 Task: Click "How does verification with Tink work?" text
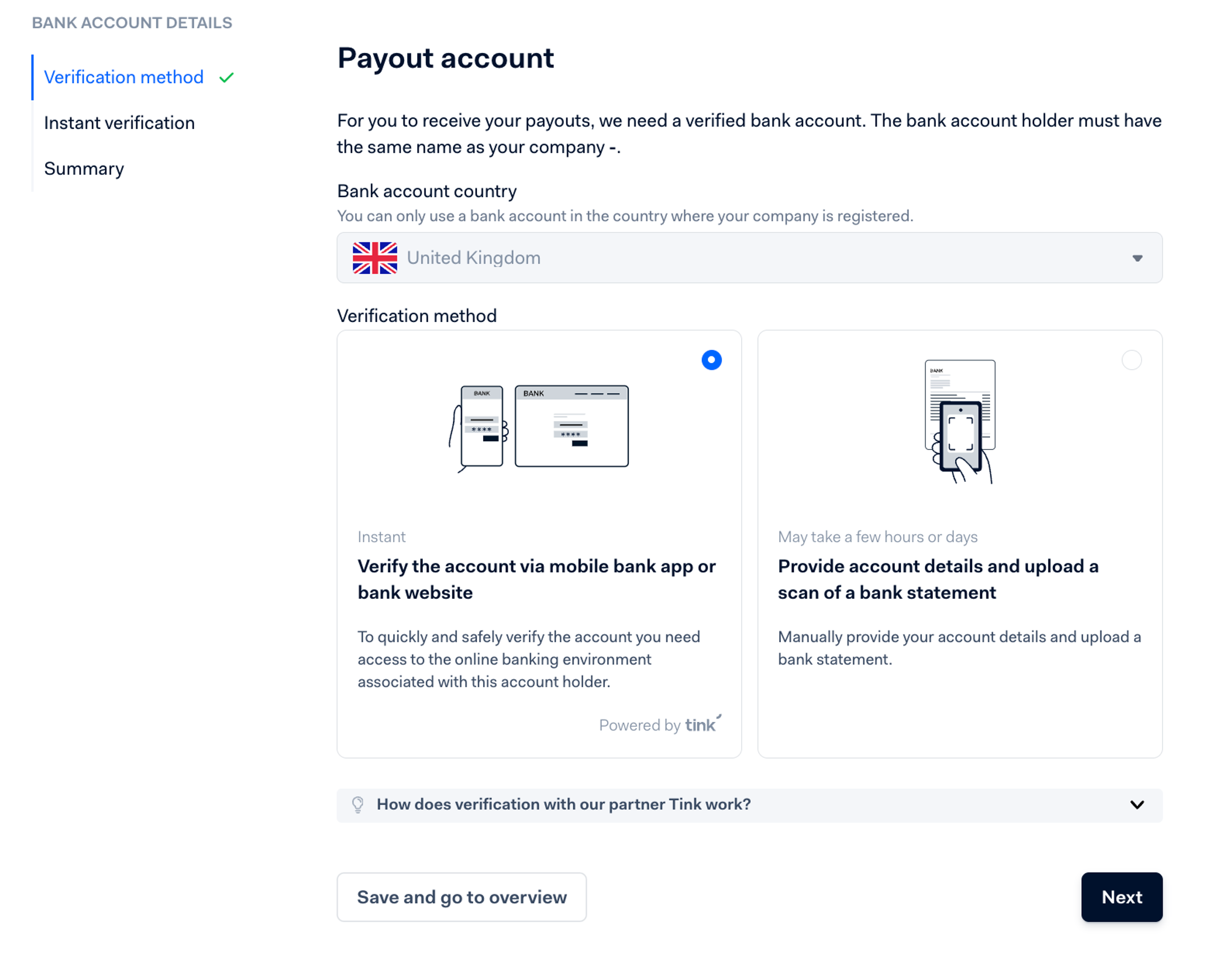coord(563,805)
